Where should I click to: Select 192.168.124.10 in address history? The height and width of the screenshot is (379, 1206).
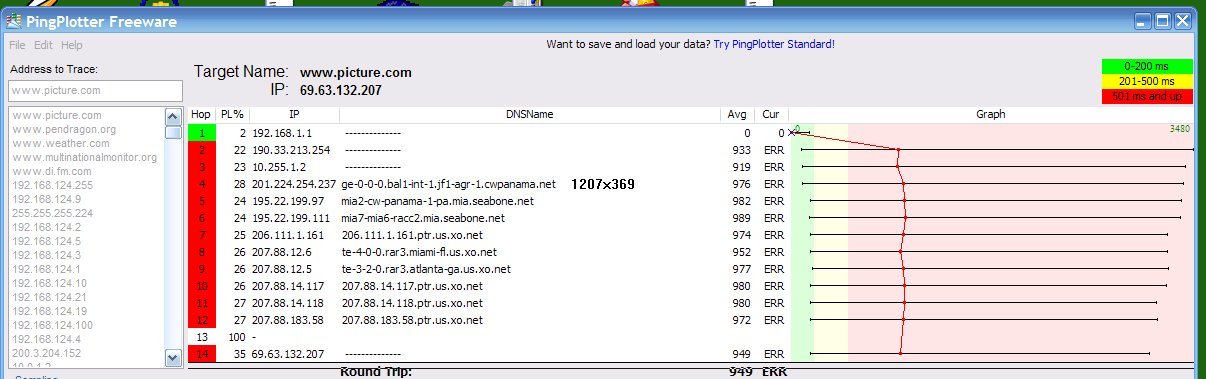point(49,283)
